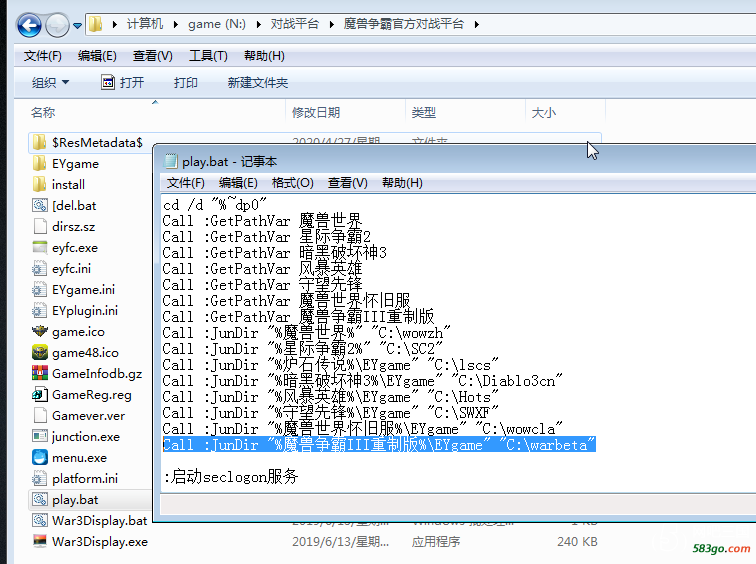Viewport: 756px width, 564px height.
Task: Click the folder icon in address bar
Action: click(96, 24)
